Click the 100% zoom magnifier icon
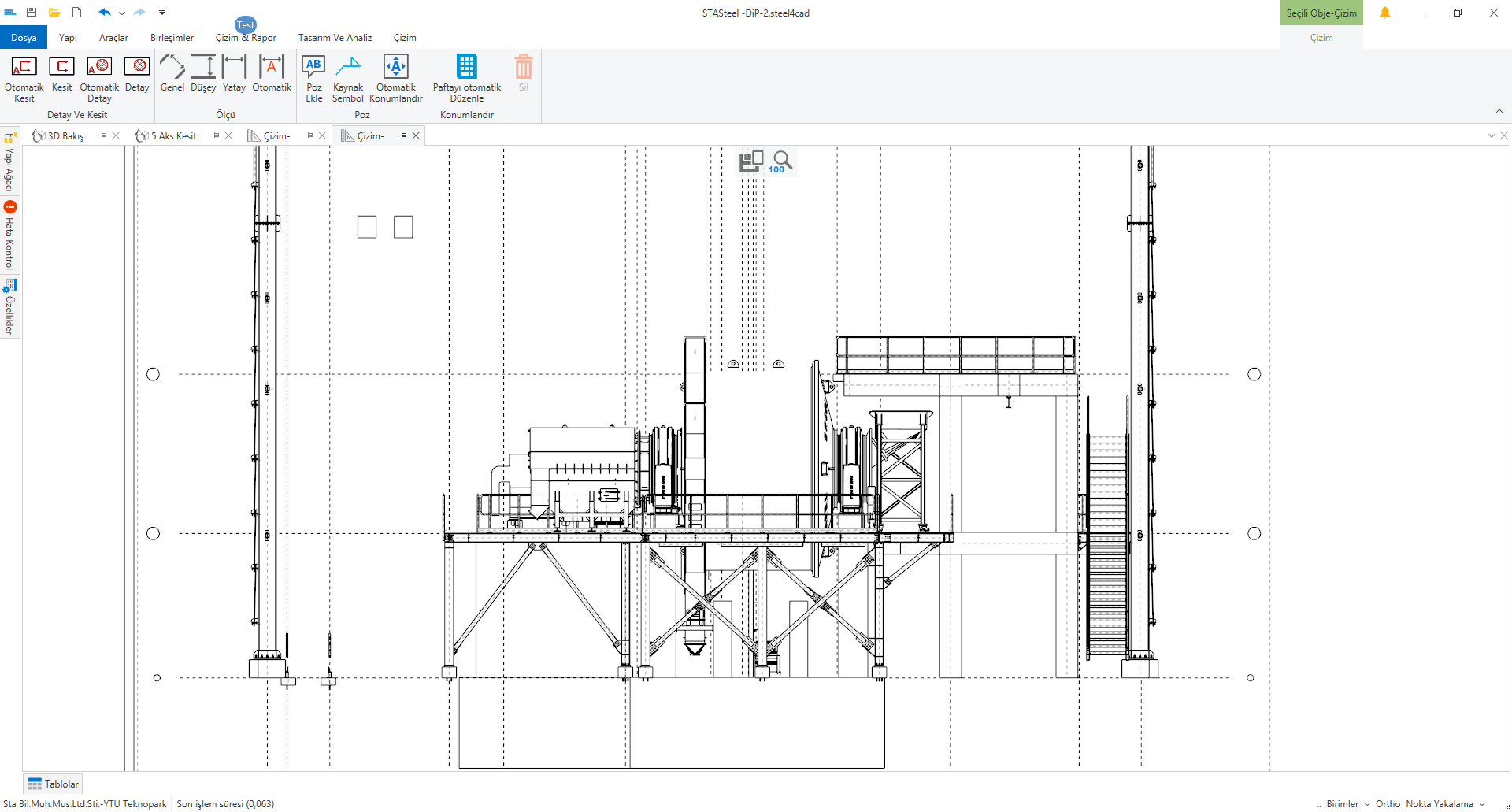 (781, 161)
